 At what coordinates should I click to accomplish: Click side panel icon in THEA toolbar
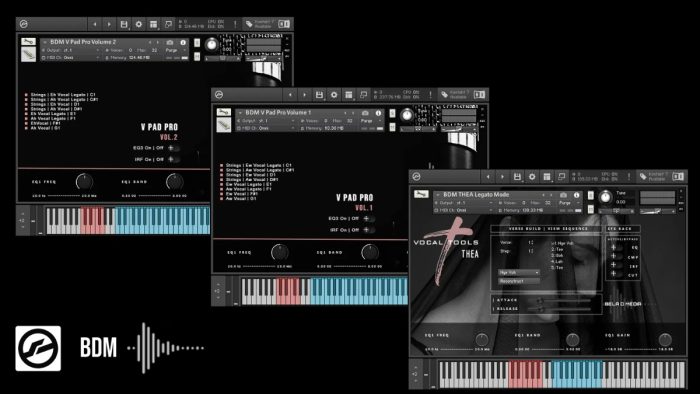(x=678, y=177)
